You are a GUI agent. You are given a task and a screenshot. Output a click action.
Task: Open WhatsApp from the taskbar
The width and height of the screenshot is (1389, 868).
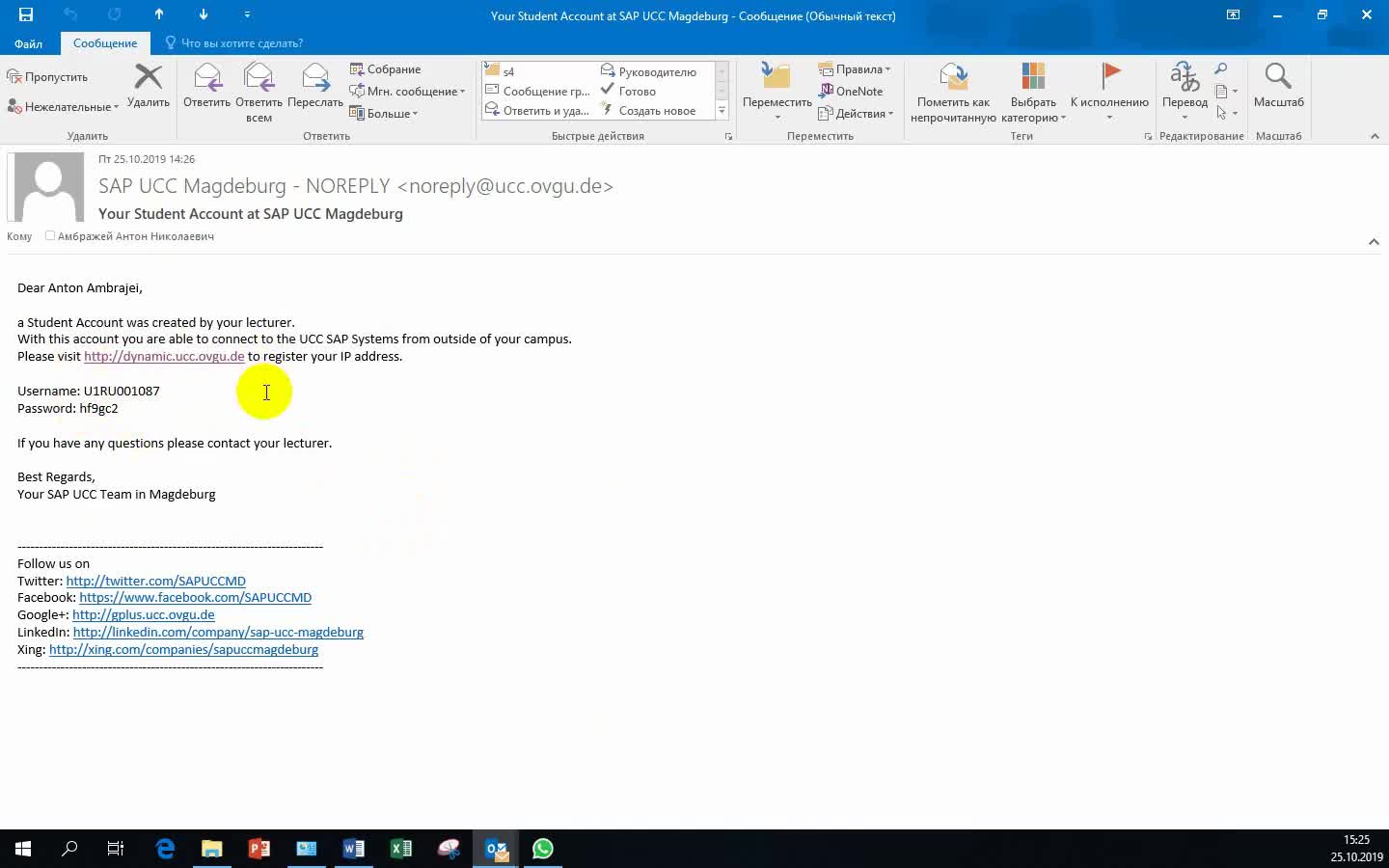543,849
